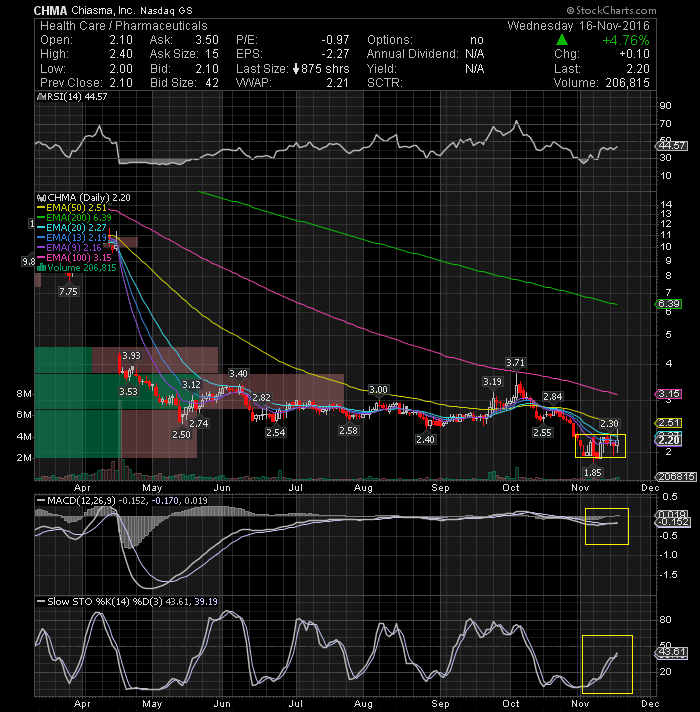Click the 44.57 RSI value tag on right axis
Viewport: 700px width, 712px height.
tap(671, 146)
